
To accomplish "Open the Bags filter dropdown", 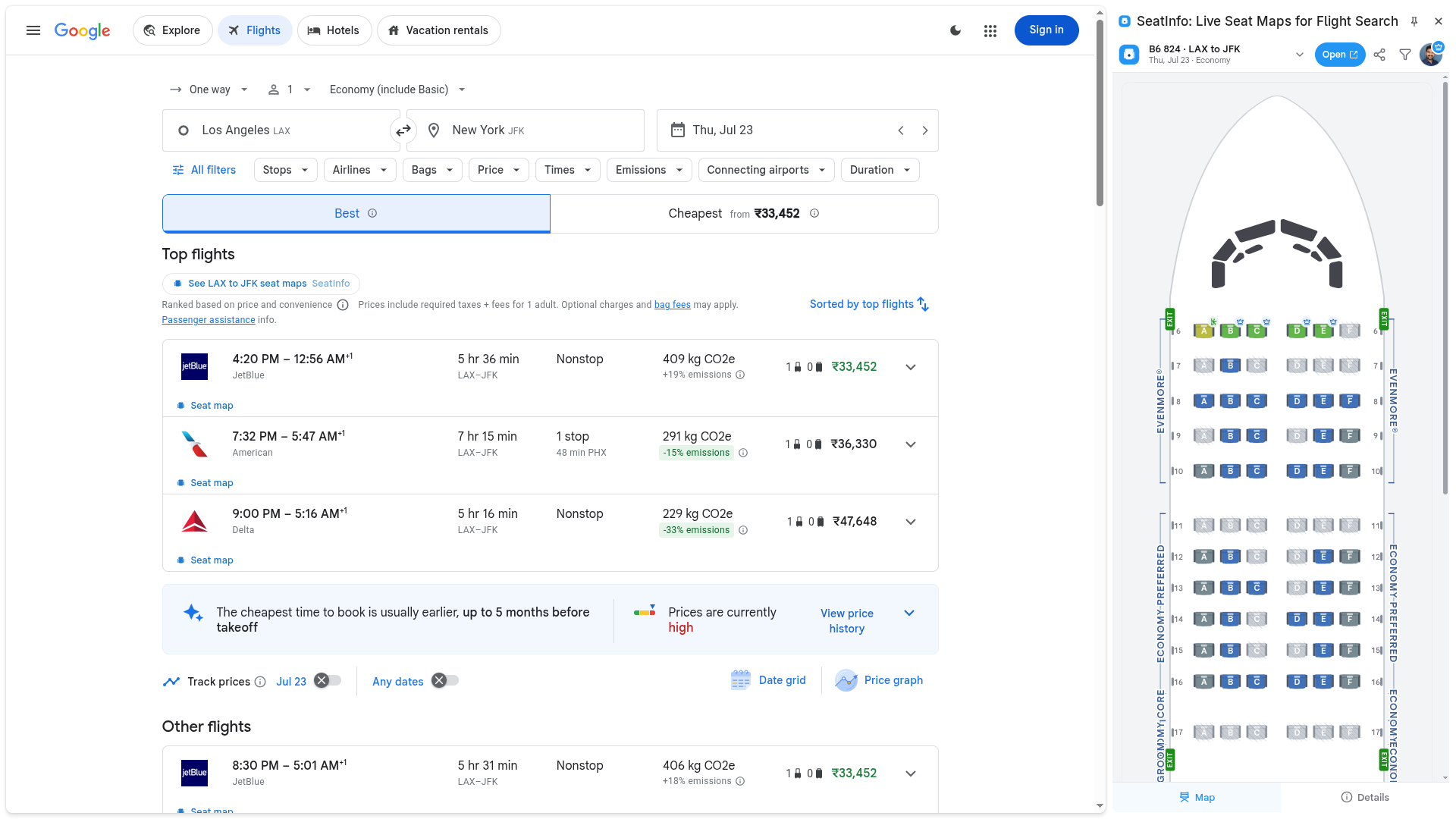I will 432,170.
